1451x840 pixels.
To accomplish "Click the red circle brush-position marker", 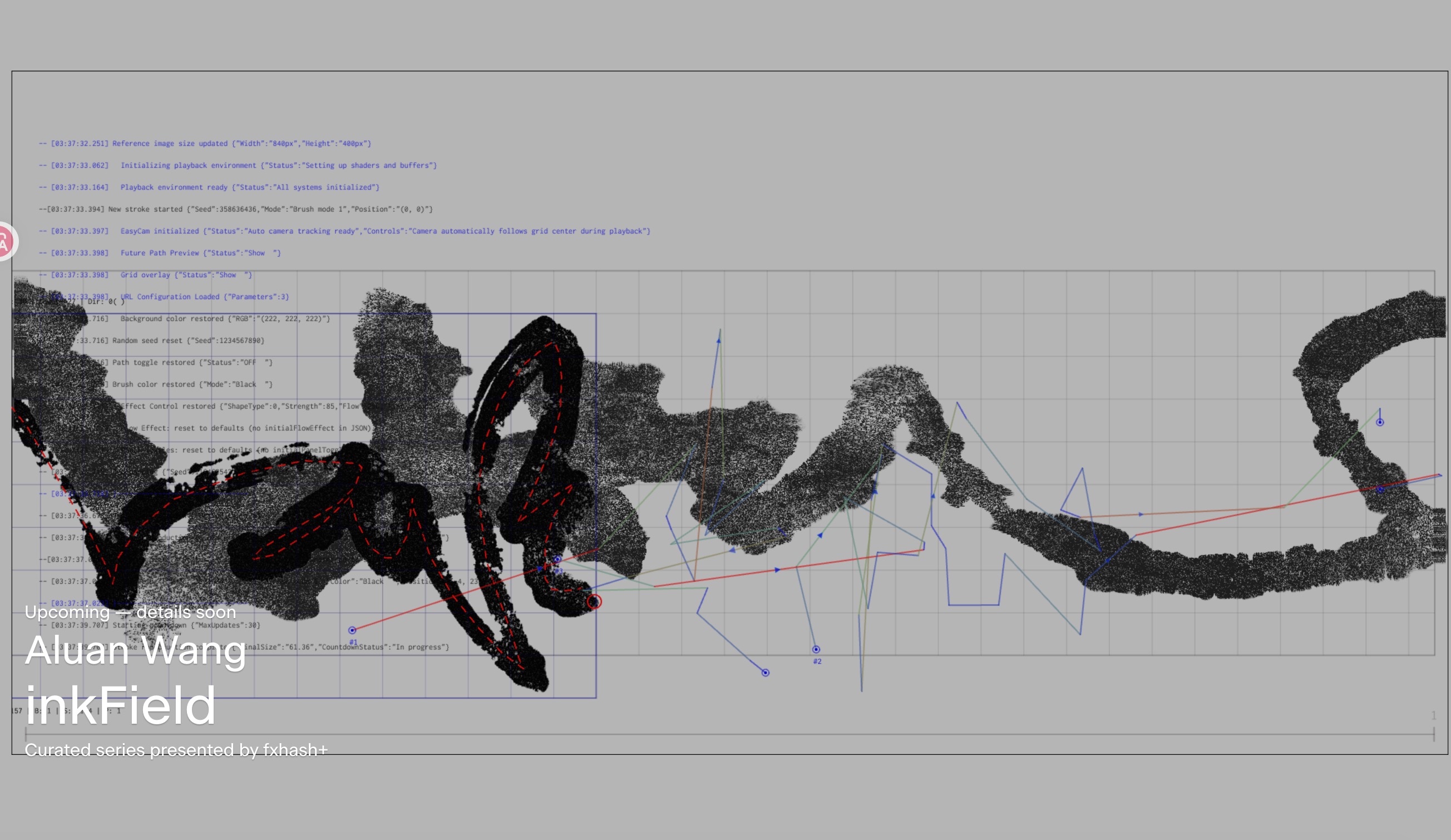I will tap(594, 602).
